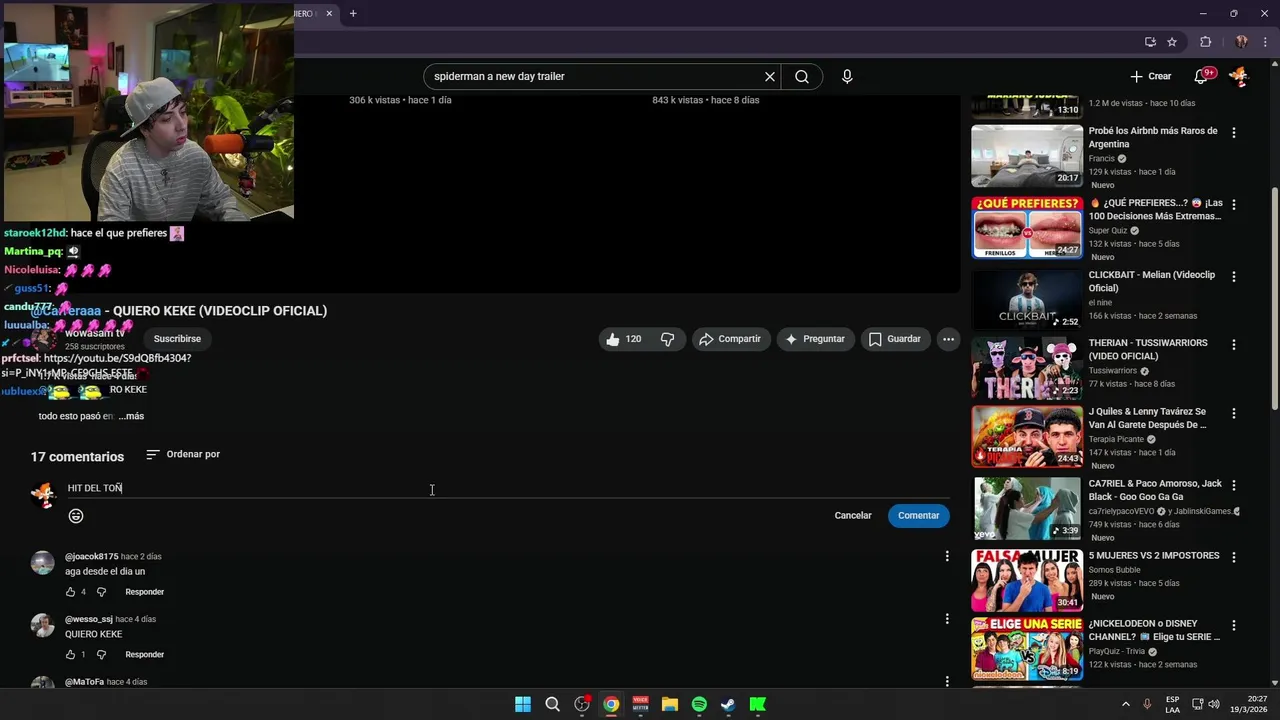Image resolution: width=1280 pixels, height=720 pixels.
Task: Show hidden system tray icons
Action: (x=1125, y=704)
